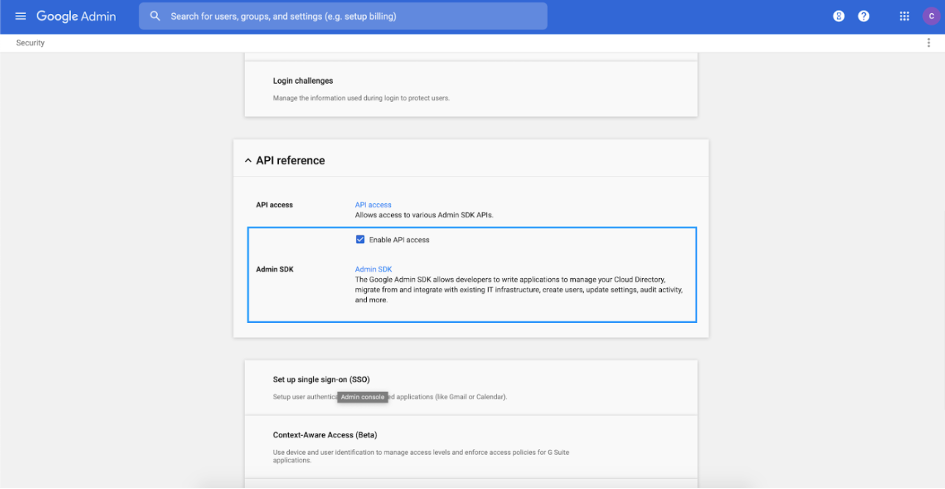Open the account avatar menu
The width and height of the screenshot is (945, 489).
point(931,16)
